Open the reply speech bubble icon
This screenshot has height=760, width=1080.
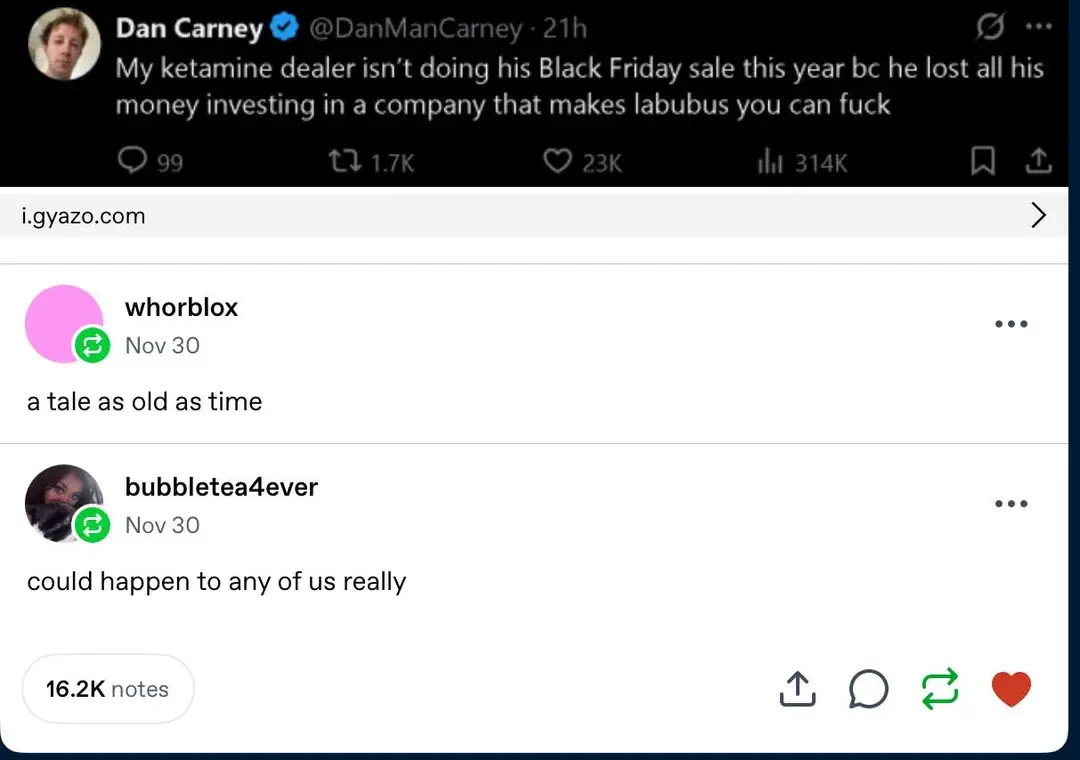click(x=868, y=688)
